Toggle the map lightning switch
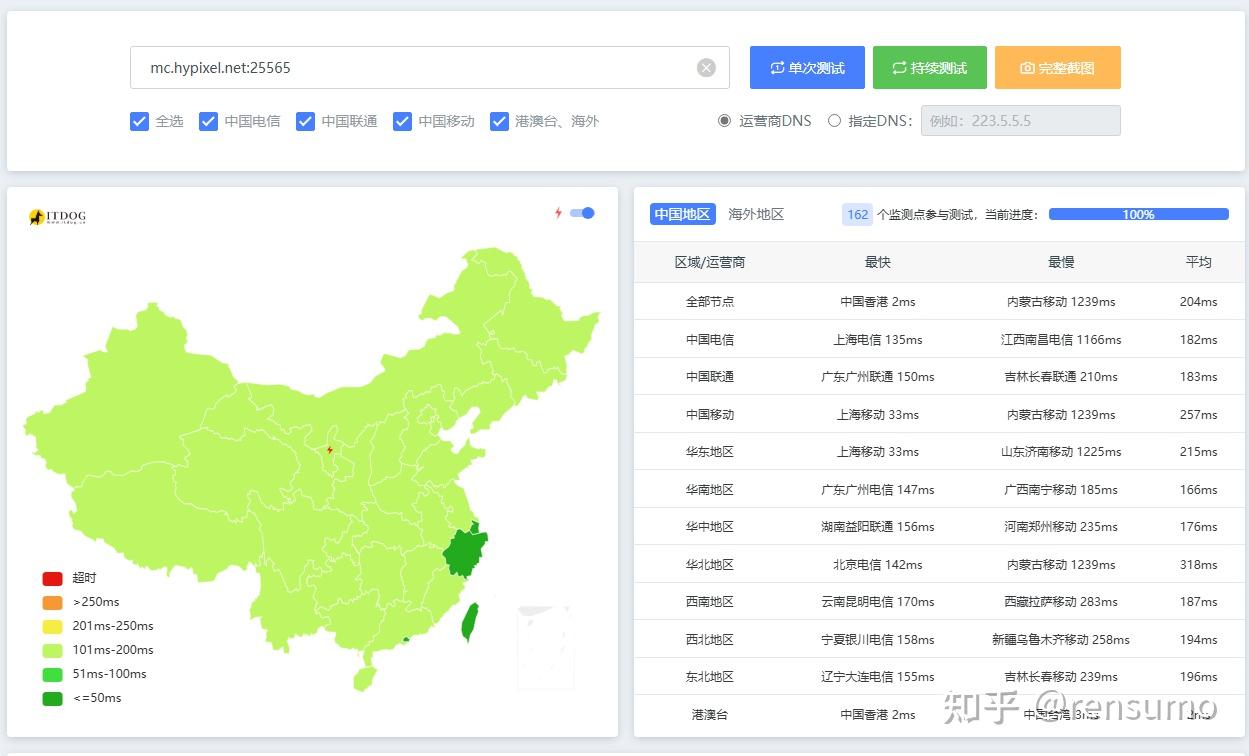This screenshot has width=1249, height=756. tap(582, 213)
